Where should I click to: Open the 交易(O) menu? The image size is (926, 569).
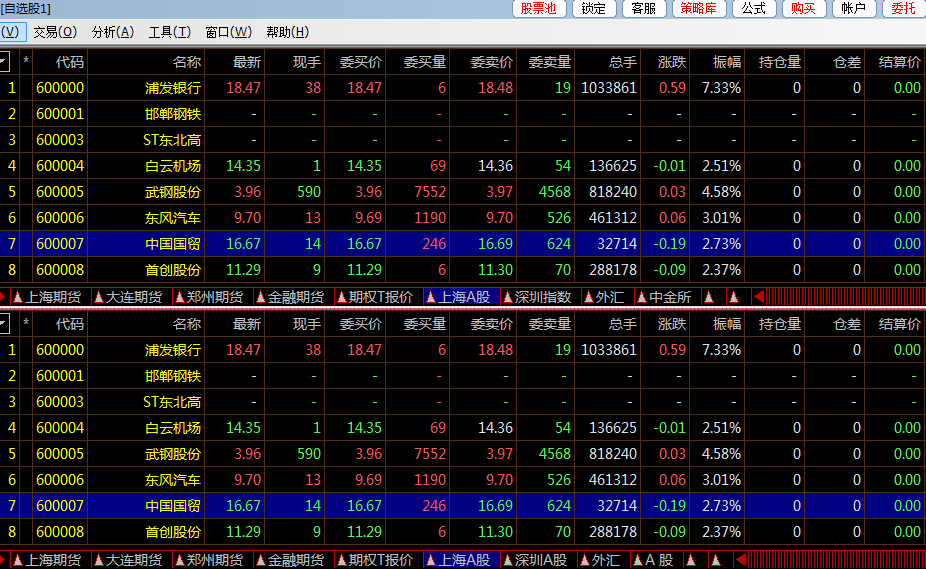(x=55, y=32)
